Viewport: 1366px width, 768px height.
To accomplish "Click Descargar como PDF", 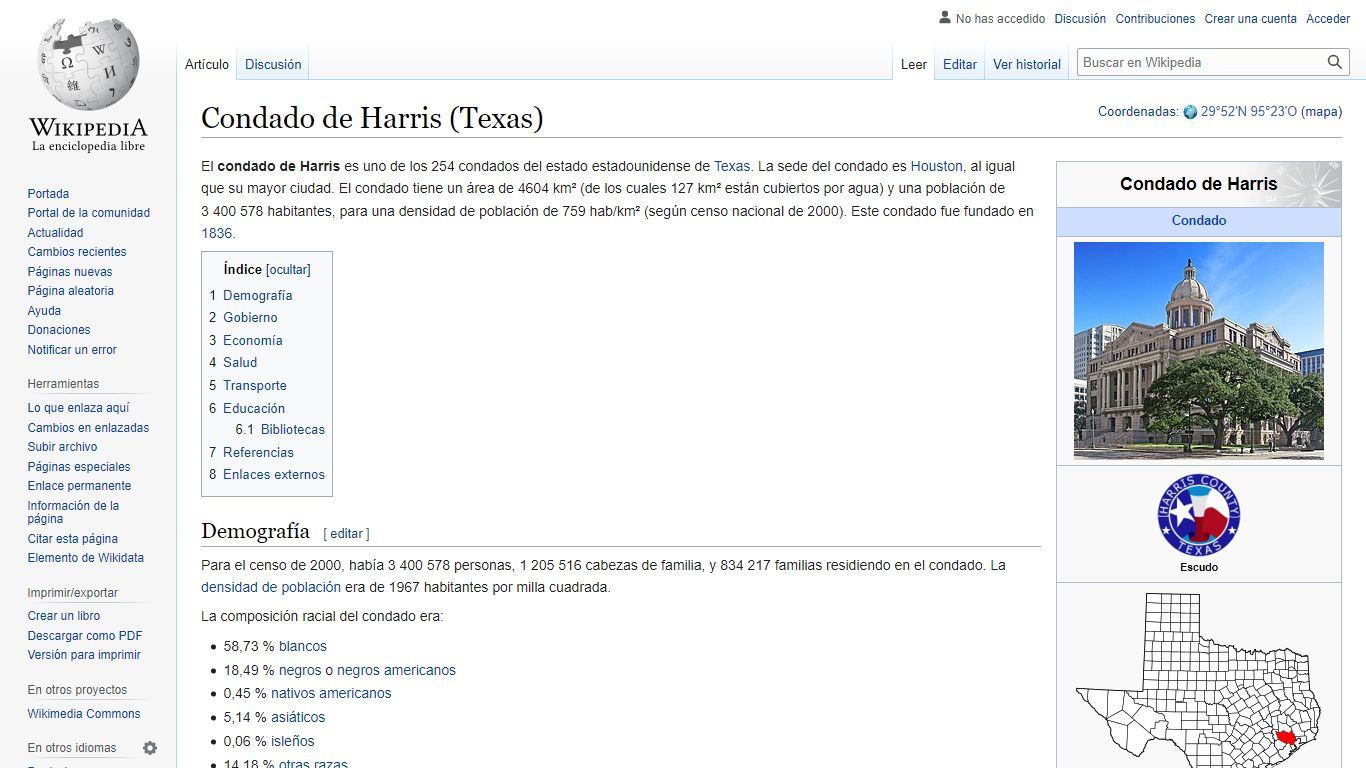I will [85, 636].
